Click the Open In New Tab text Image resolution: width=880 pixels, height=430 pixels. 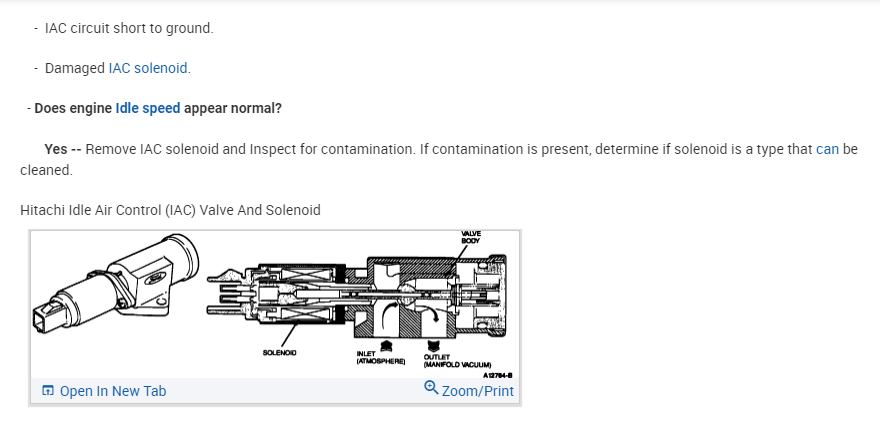113,391
